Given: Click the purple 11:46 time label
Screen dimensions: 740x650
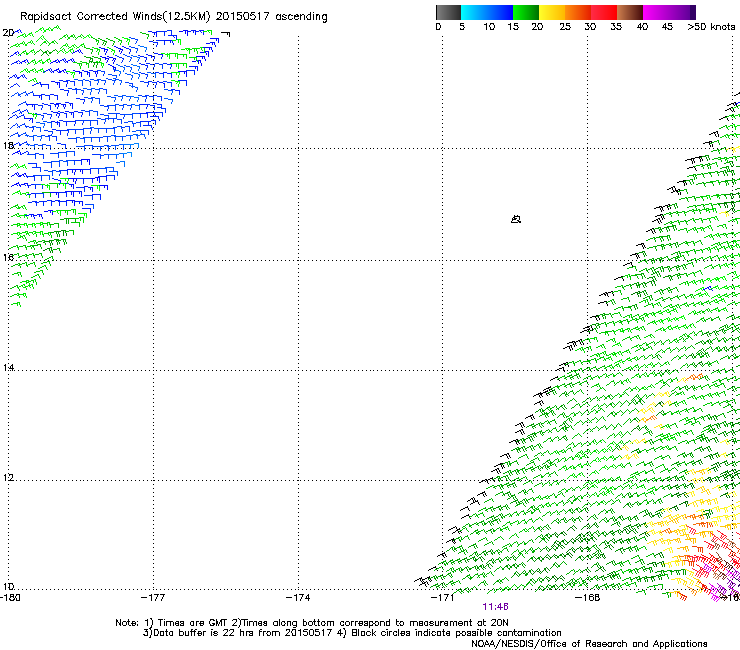Looking at the screenshot, I should tap(495, 607).
